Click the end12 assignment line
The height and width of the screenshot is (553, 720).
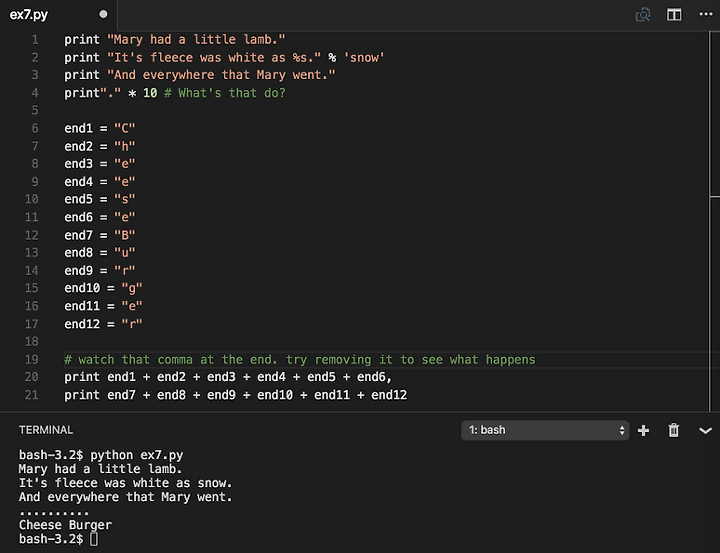point(103,324)
